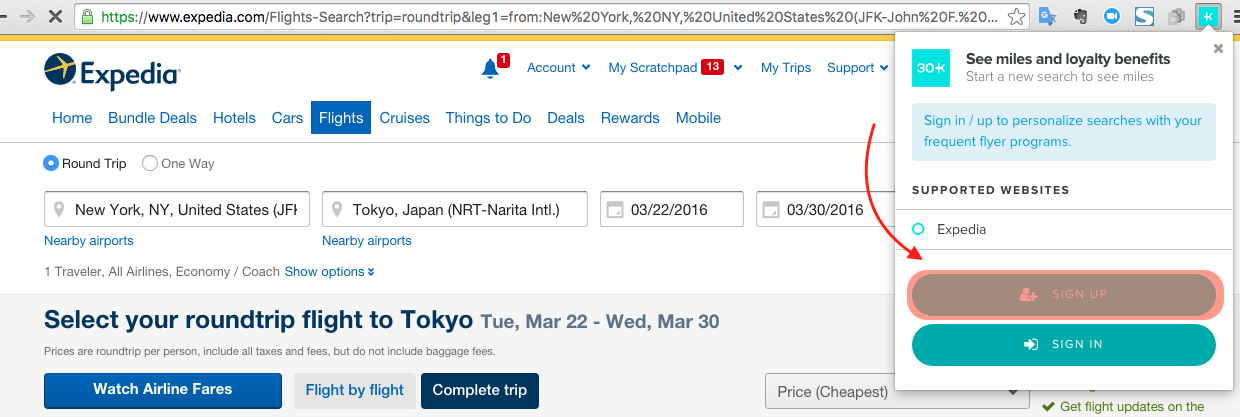Click the teal 30K extension icon
The width and height of the screenshot is (1240, 417).
[1209, 17]
